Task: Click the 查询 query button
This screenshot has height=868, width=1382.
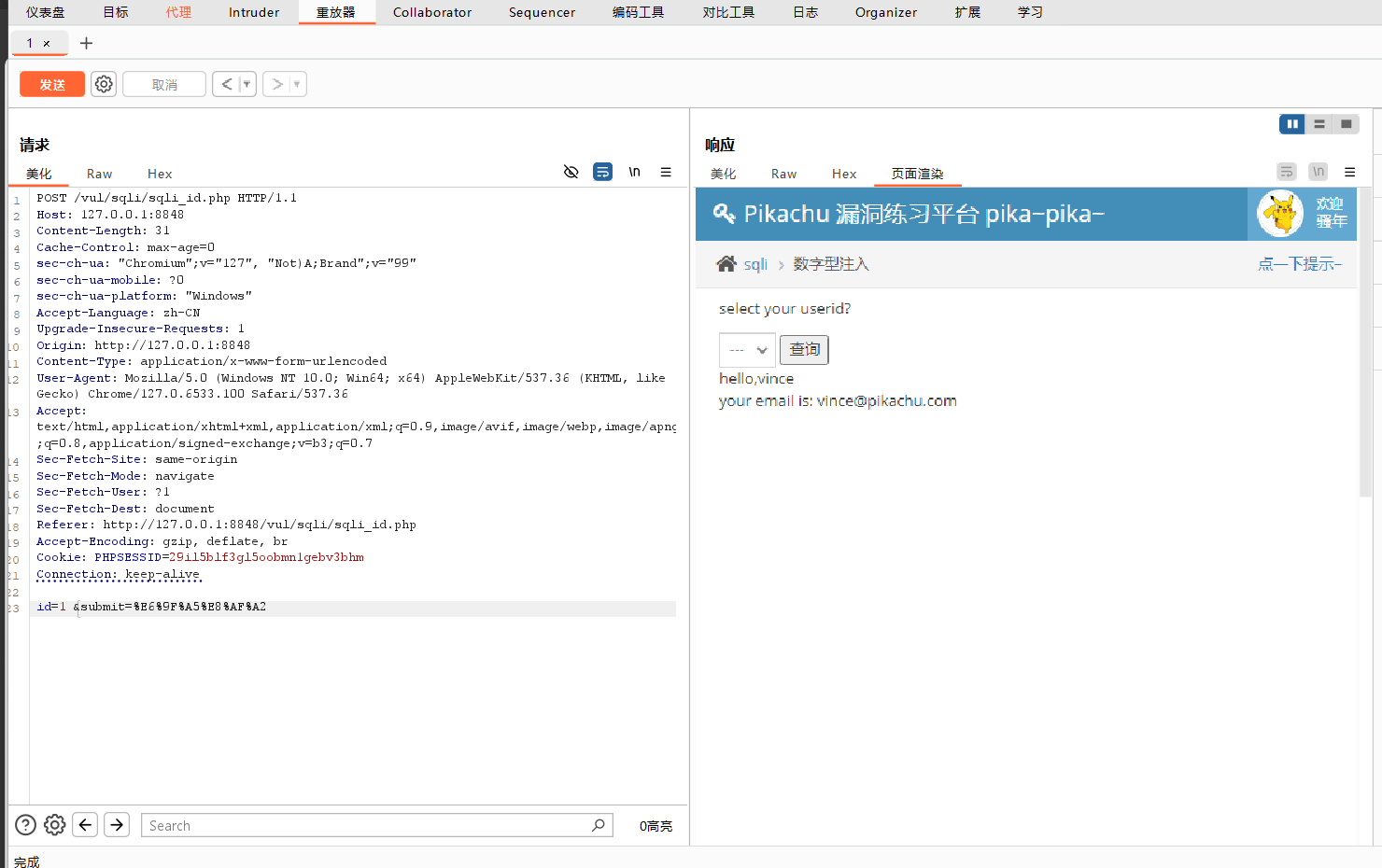Action: [x=804, y=350]
